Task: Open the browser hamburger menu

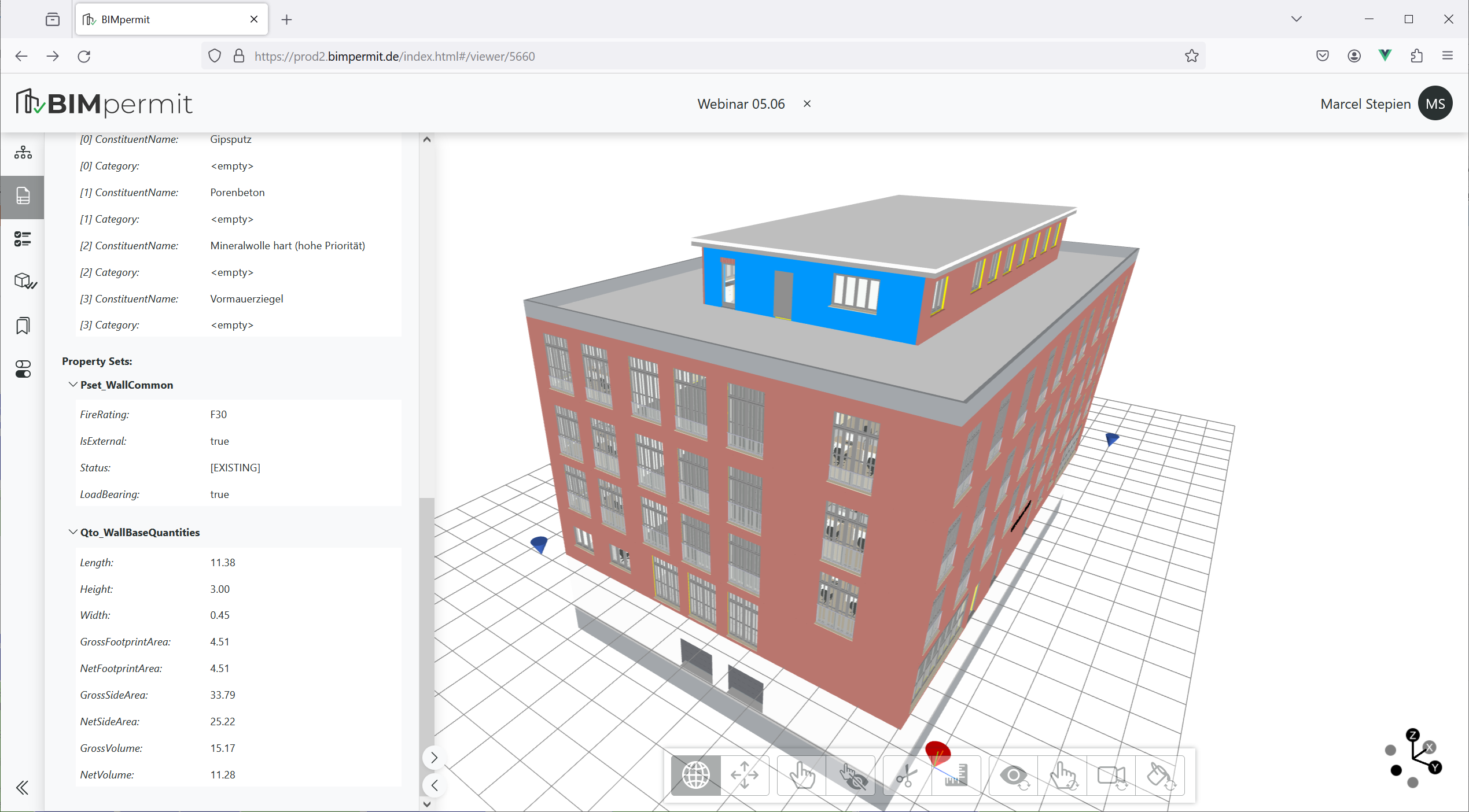Action: pyautogui.click(x=1448, y=56)
